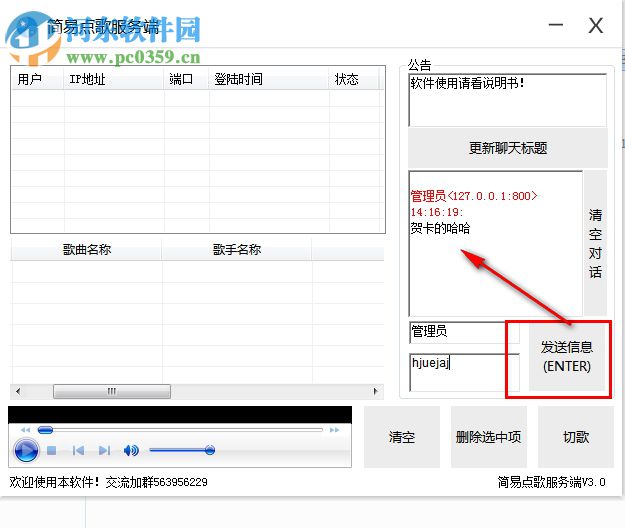
Task: Stop playback with the square stop icon
Action: (x=51, y=451)
